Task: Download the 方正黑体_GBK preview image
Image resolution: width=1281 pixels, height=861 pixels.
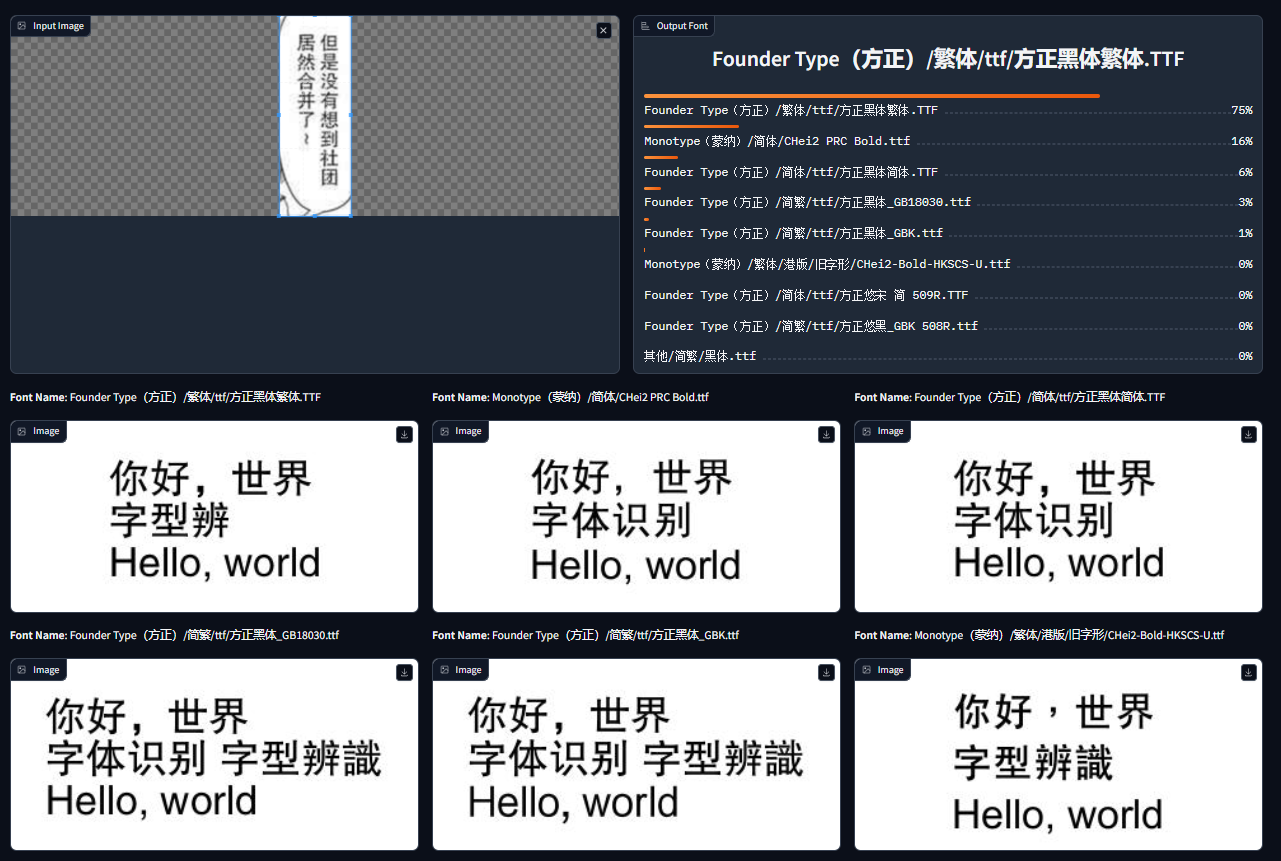Action: (826, 673)
